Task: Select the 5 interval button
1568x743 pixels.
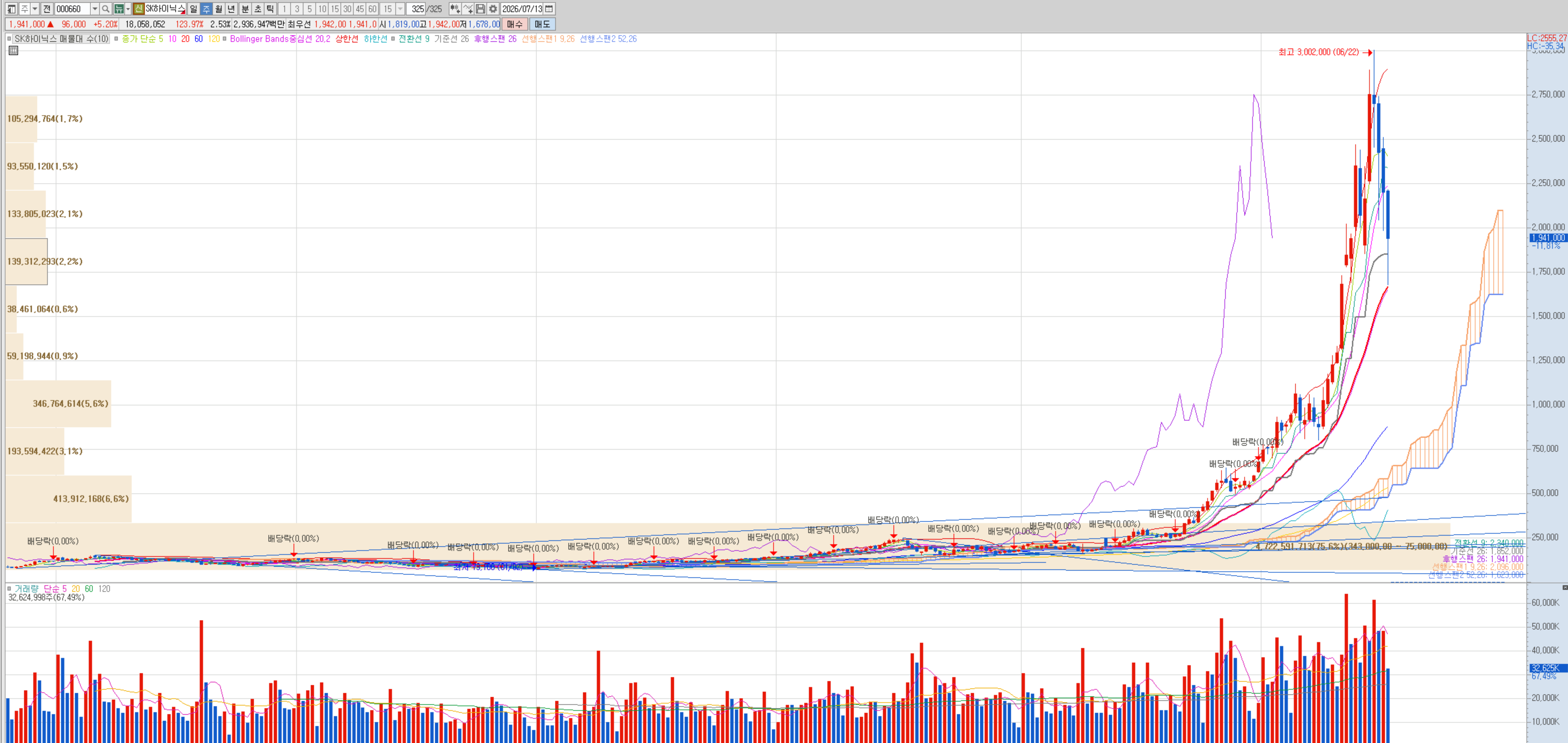Action: pos(310,9)
